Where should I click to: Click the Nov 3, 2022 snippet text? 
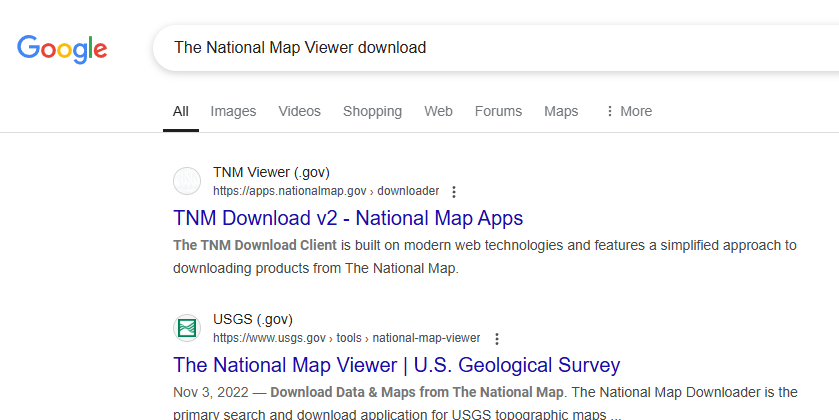click(x=485, y=402)
